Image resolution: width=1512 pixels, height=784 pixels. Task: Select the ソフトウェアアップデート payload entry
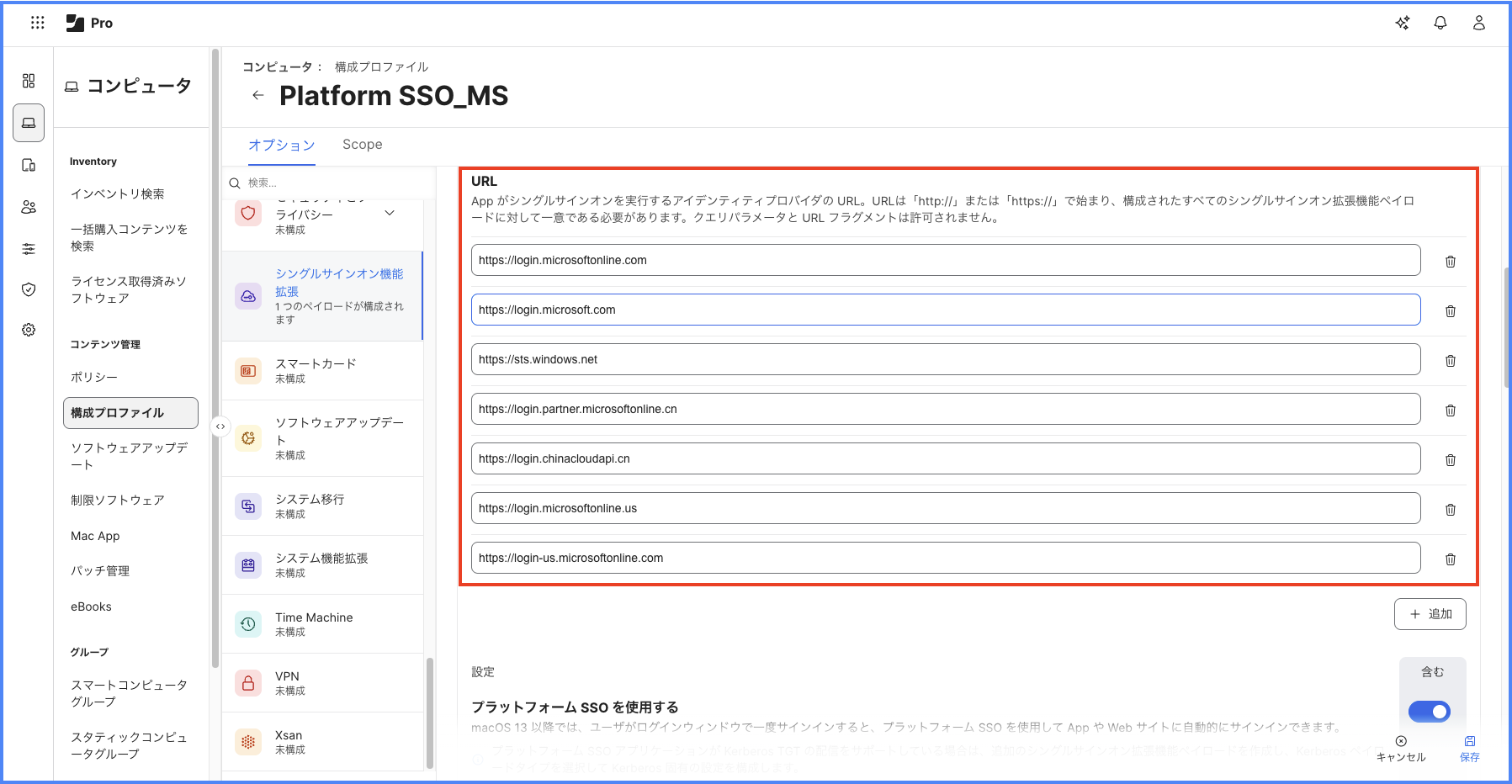click(x=322, y=438)
